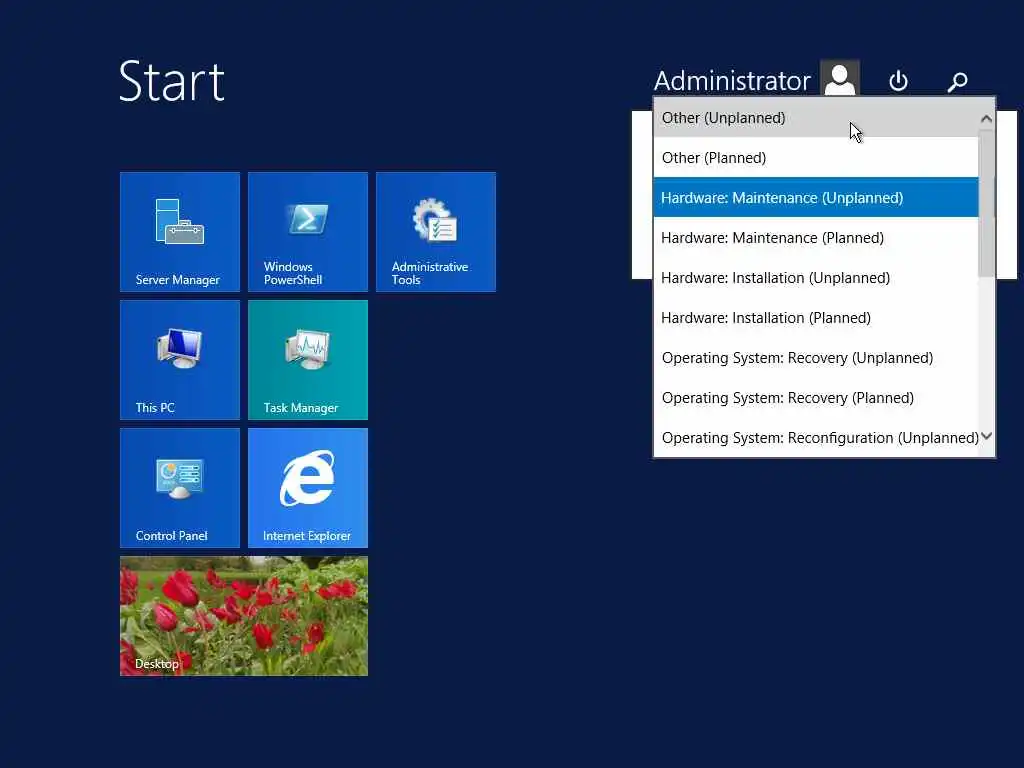Select Operating System: Recovery (Unplanned)
The image size is (1024, 768).
[816, 357]
